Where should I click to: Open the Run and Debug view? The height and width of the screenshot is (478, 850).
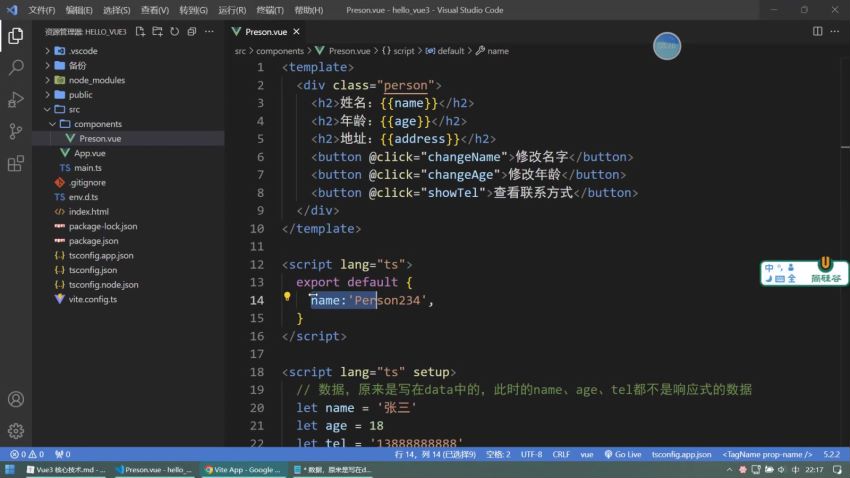[16, 100]
